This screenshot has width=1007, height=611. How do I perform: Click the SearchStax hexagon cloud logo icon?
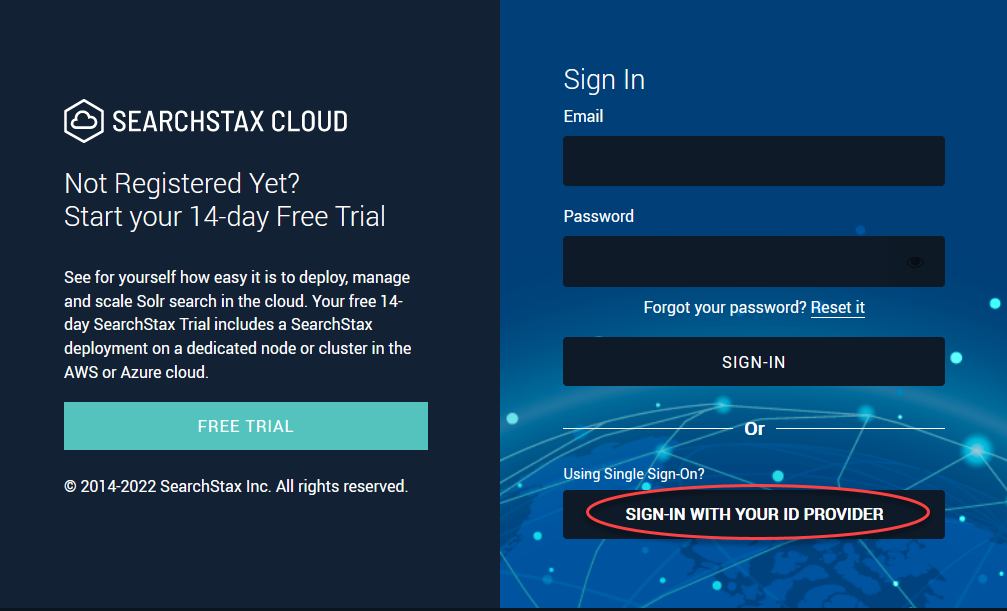pos(83,121)
